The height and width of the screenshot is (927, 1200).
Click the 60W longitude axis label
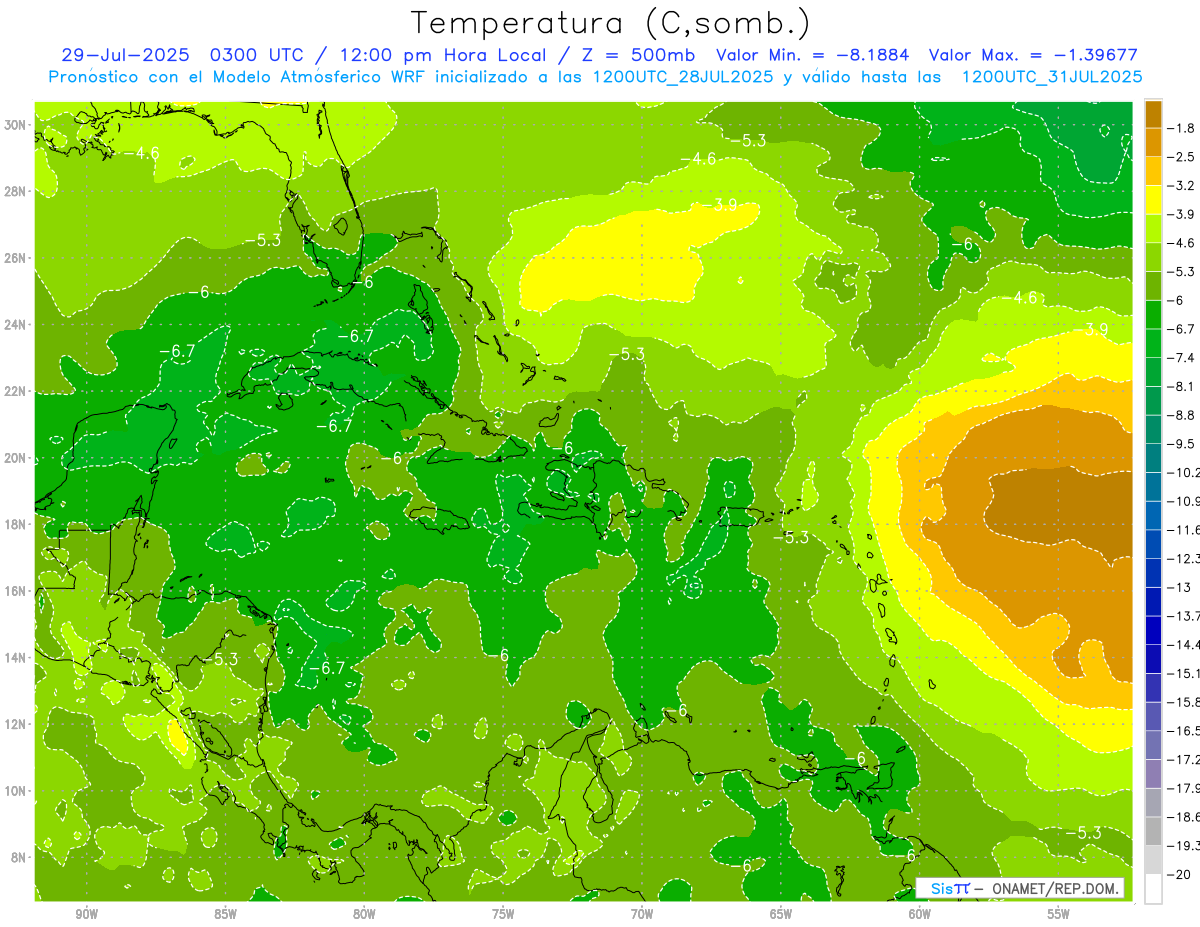click(920, 914)
